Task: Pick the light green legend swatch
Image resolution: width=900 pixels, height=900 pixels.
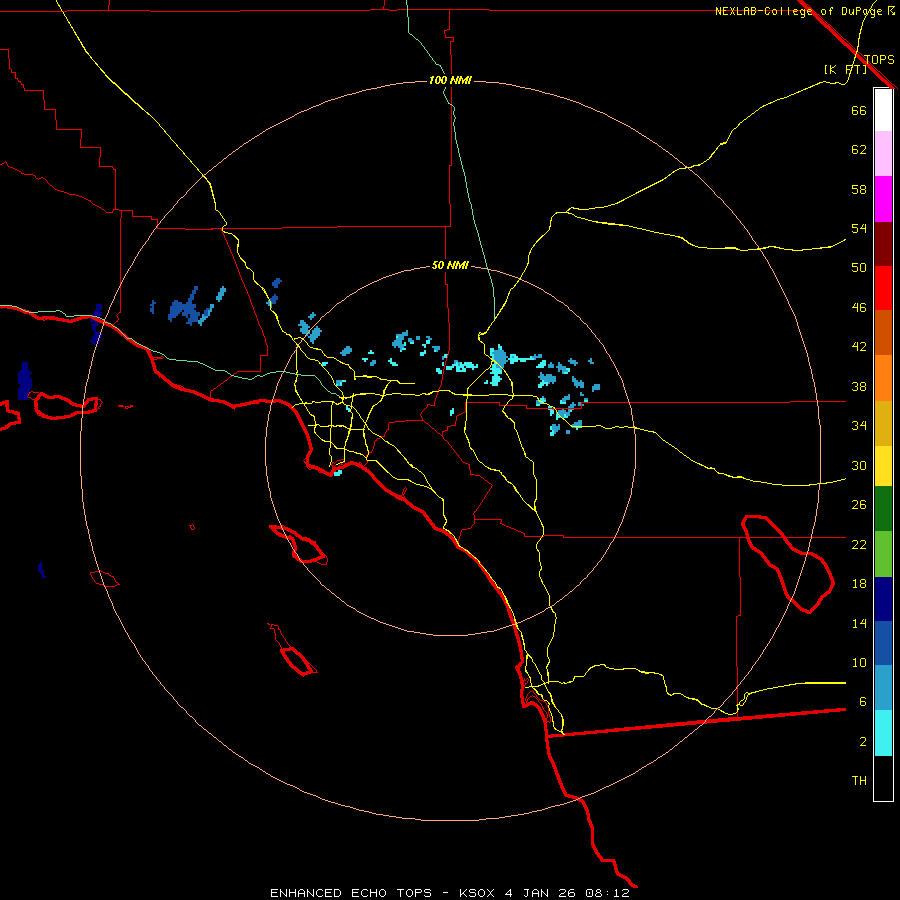Action: [883, 554]
